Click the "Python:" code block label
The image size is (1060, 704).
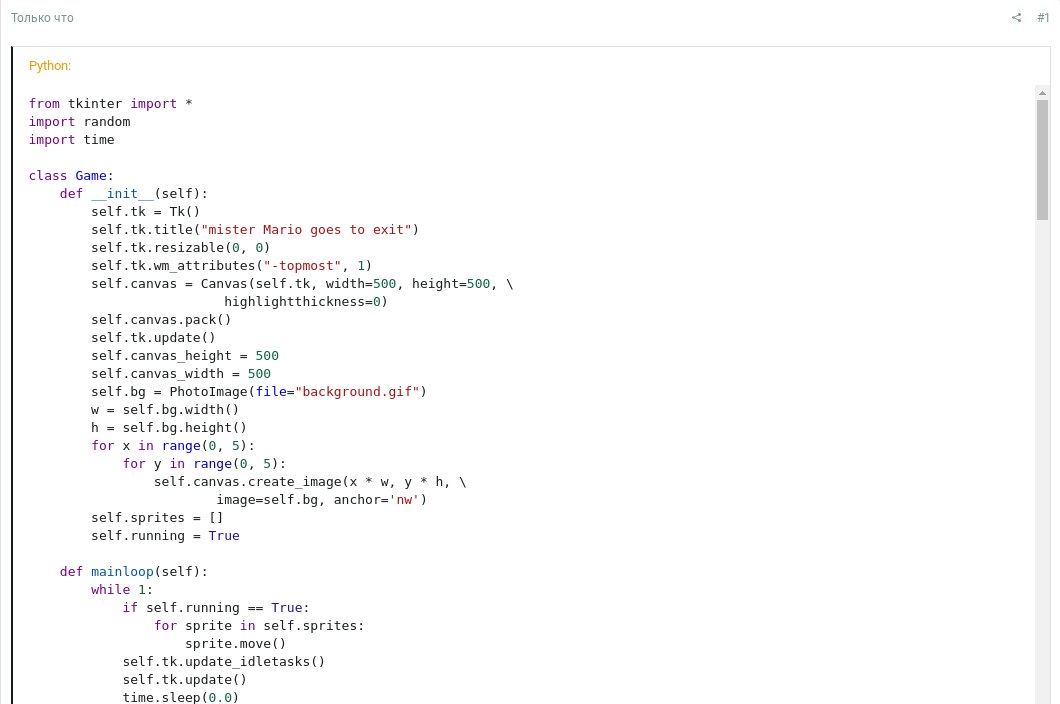[49, 66]
